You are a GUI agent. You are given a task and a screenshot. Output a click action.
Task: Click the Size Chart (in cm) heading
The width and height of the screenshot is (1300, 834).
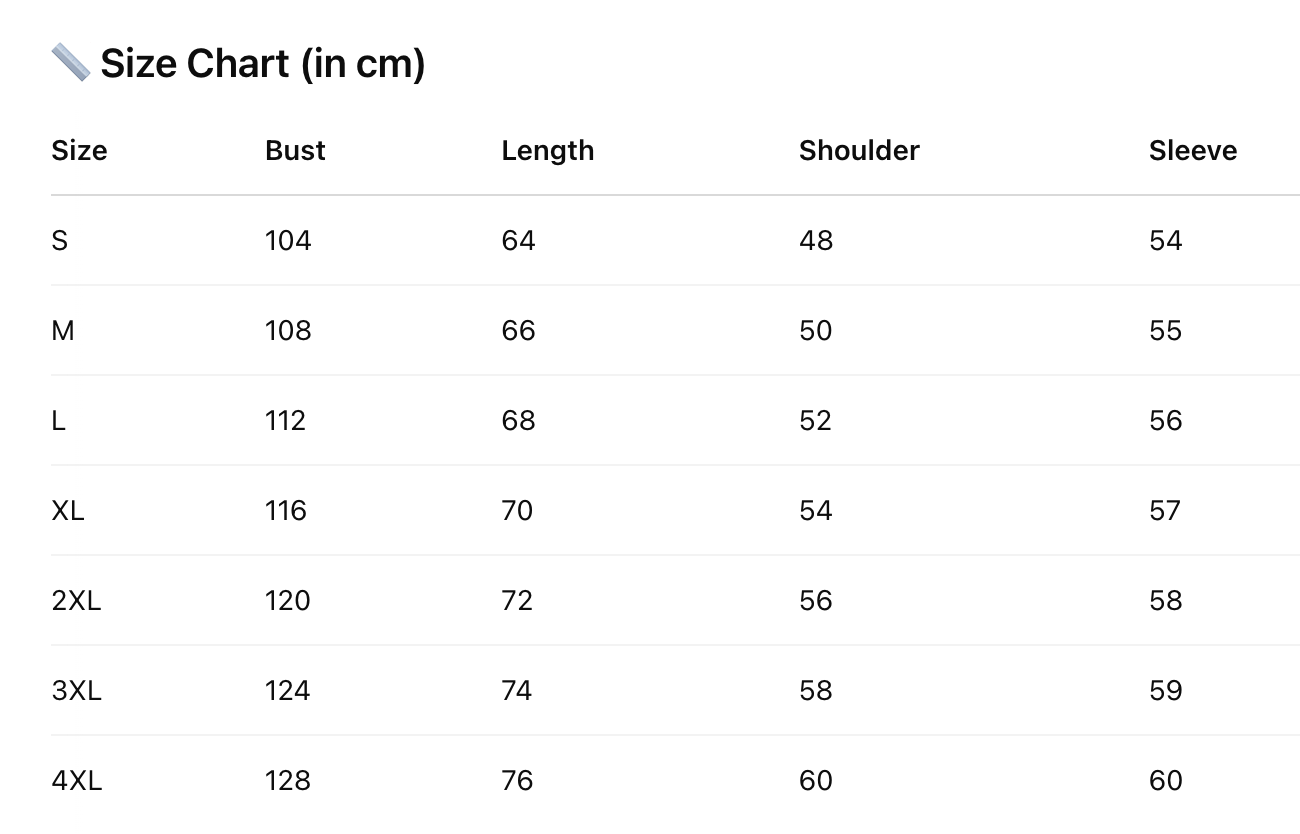[262, 64]
